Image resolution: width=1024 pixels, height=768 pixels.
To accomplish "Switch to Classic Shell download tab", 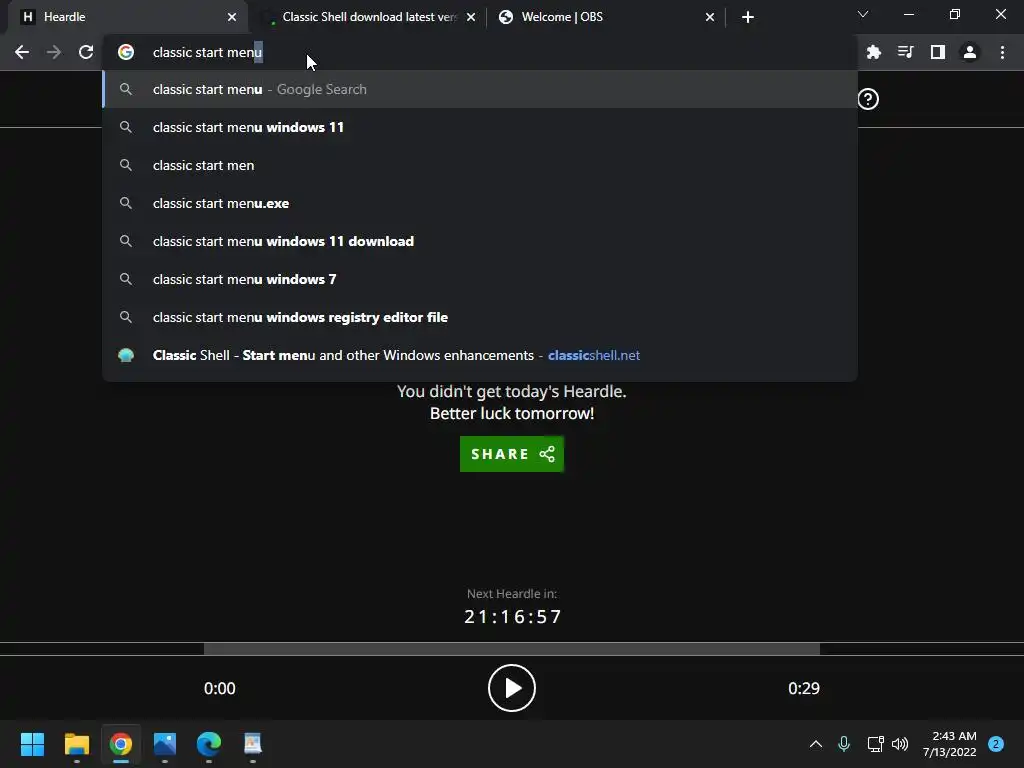I will click(370, 17).
